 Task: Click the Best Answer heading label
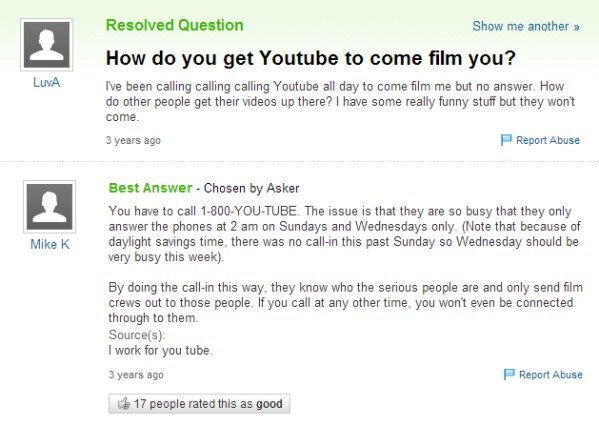click(x=150, y=188)
